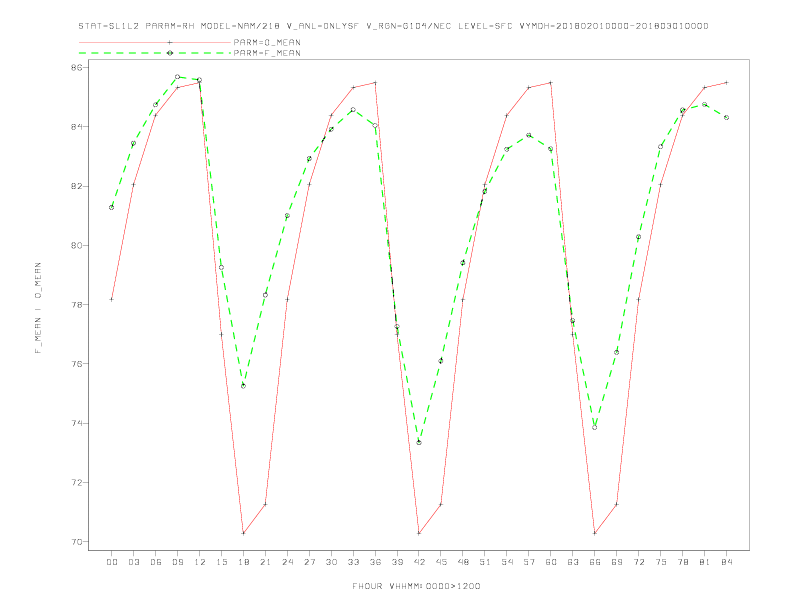Click x-axis tick label 12
792x612 pixels.
click(200, 562)
